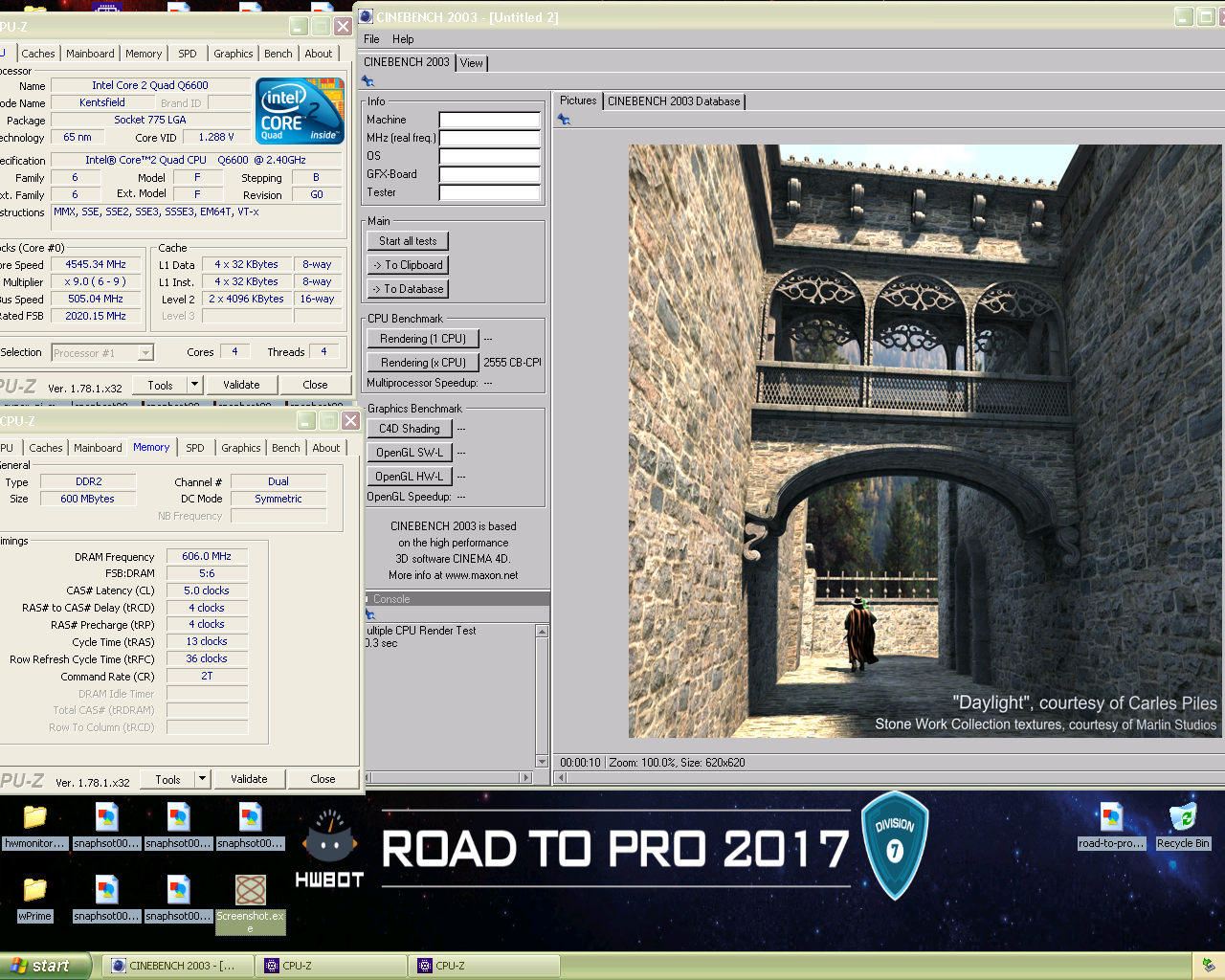
Task: Switch to CINEBENCH 2003 taskbar button
Action: (180, 966)
